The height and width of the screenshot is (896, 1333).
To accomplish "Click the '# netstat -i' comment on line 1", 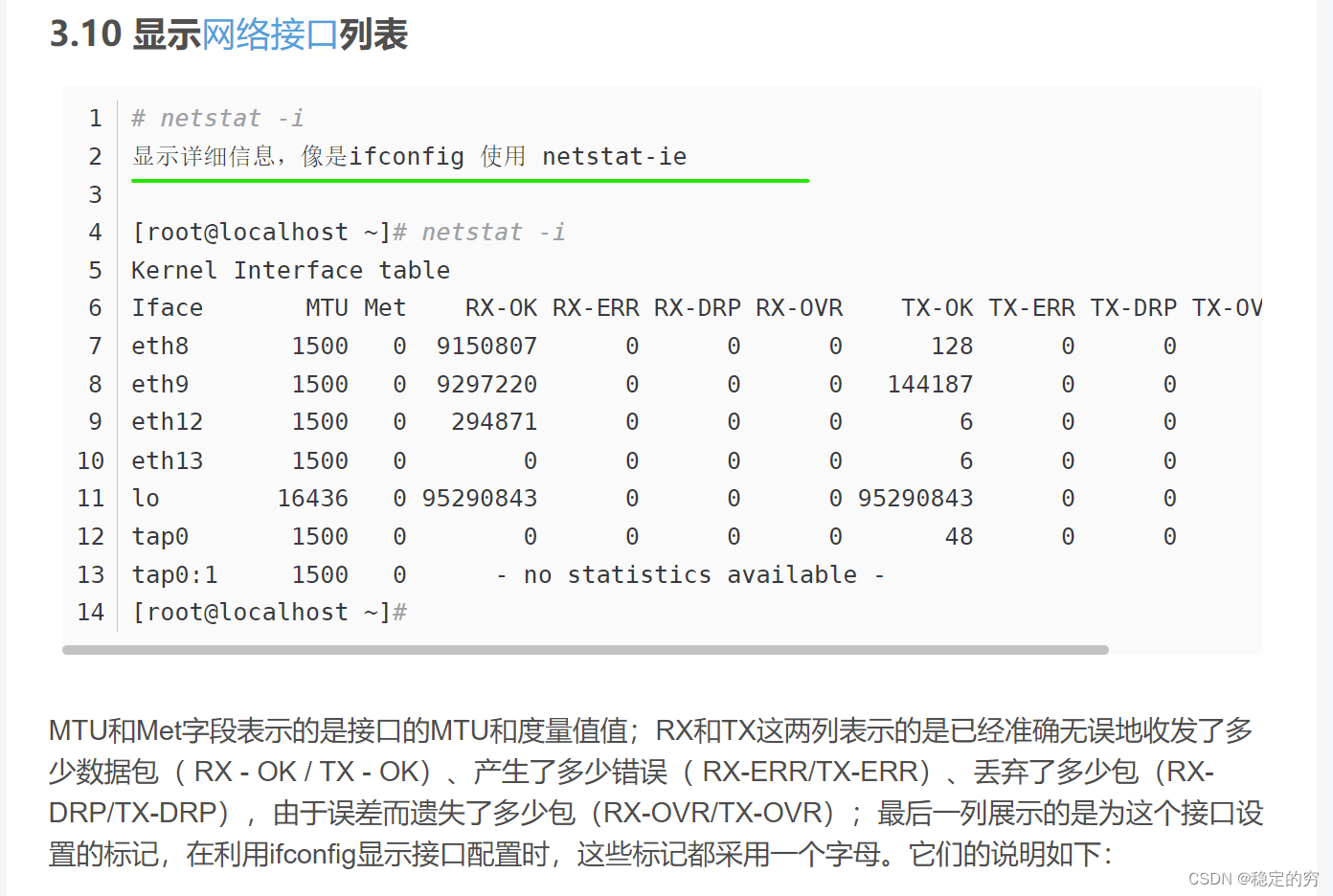I will point(217,118).
